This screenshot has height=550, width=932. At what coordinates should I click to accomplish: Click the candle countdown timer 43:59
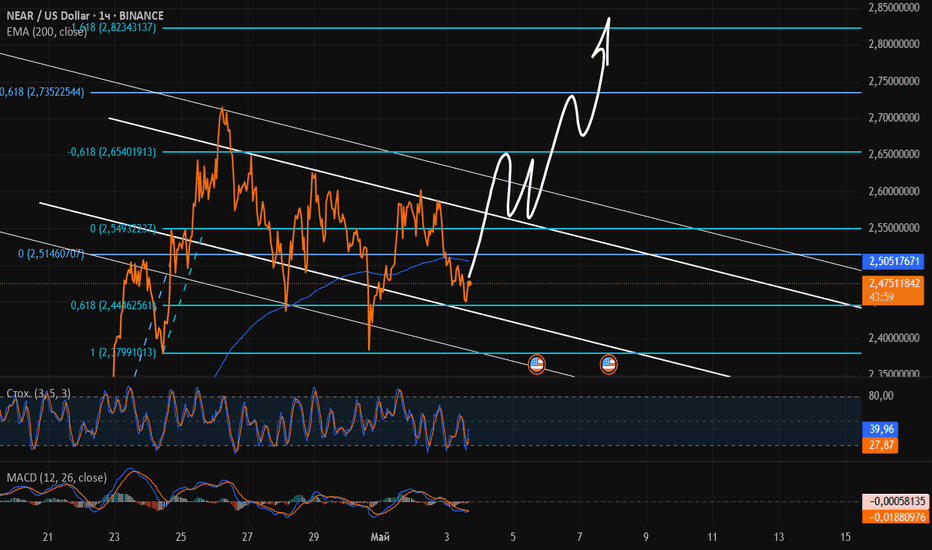point(881,297)
